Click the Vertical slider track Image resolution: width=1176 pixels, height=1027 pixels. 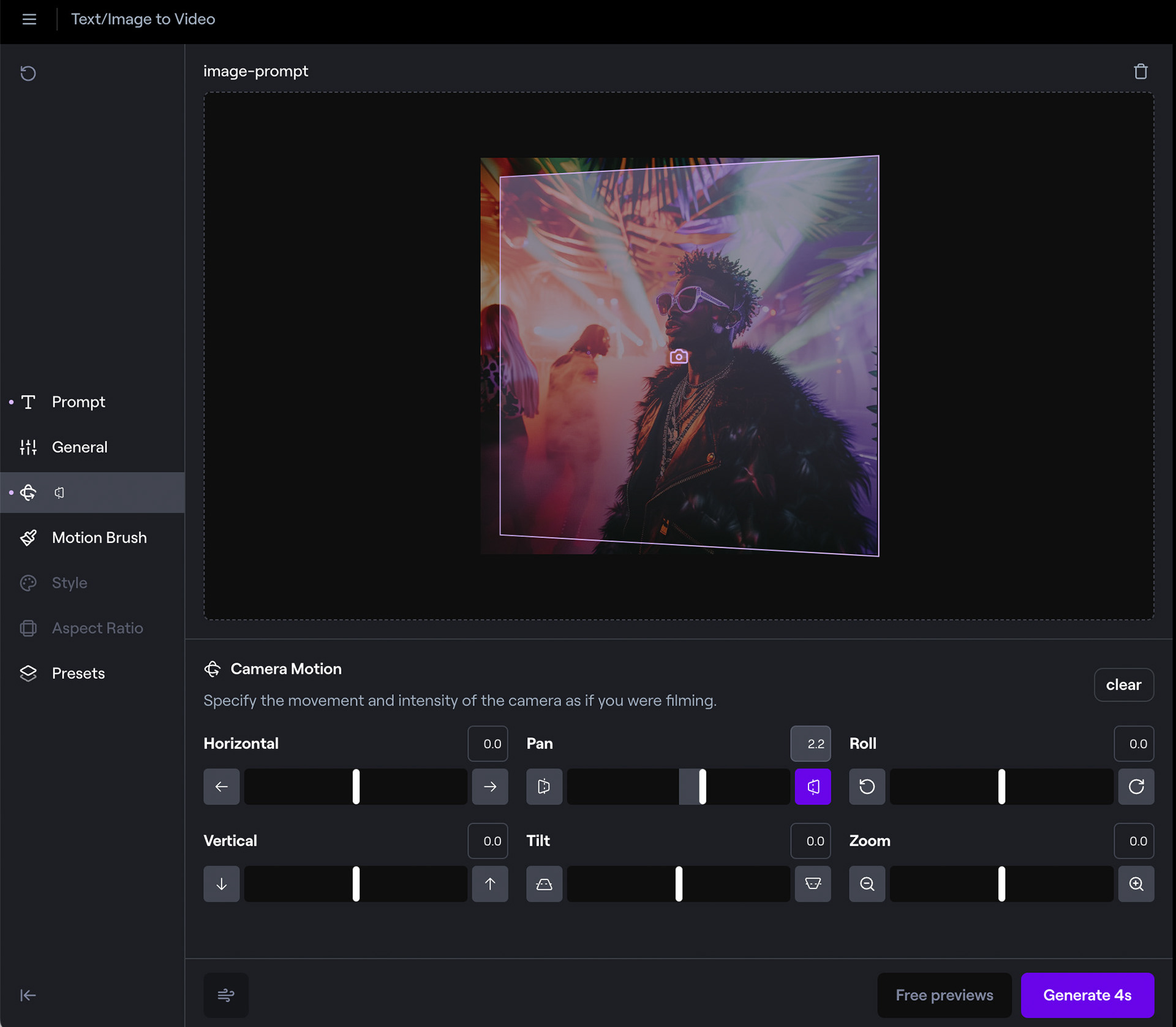click(x=355, y=884)
